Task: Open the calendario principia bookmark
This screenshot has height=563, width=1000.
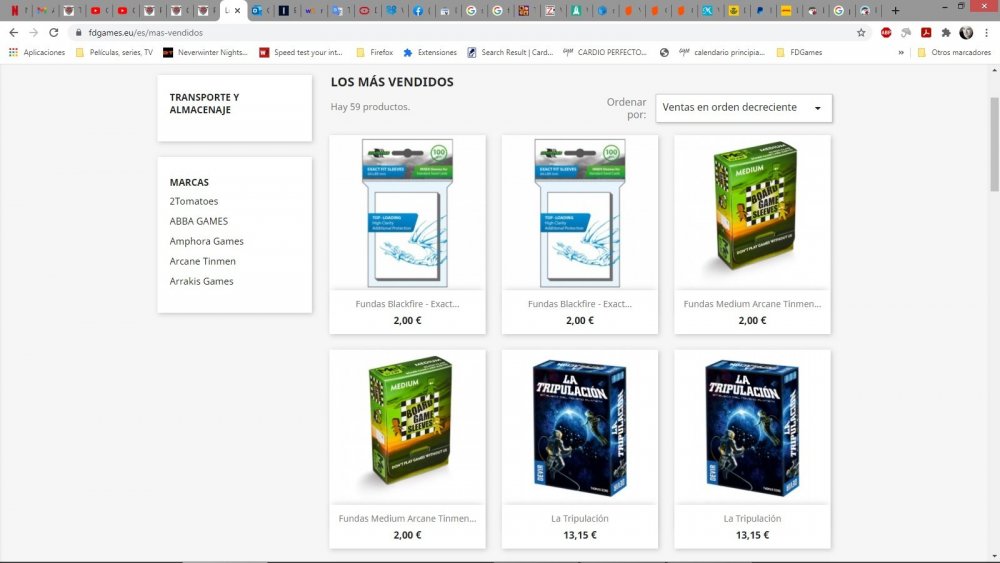Action: 722,52
